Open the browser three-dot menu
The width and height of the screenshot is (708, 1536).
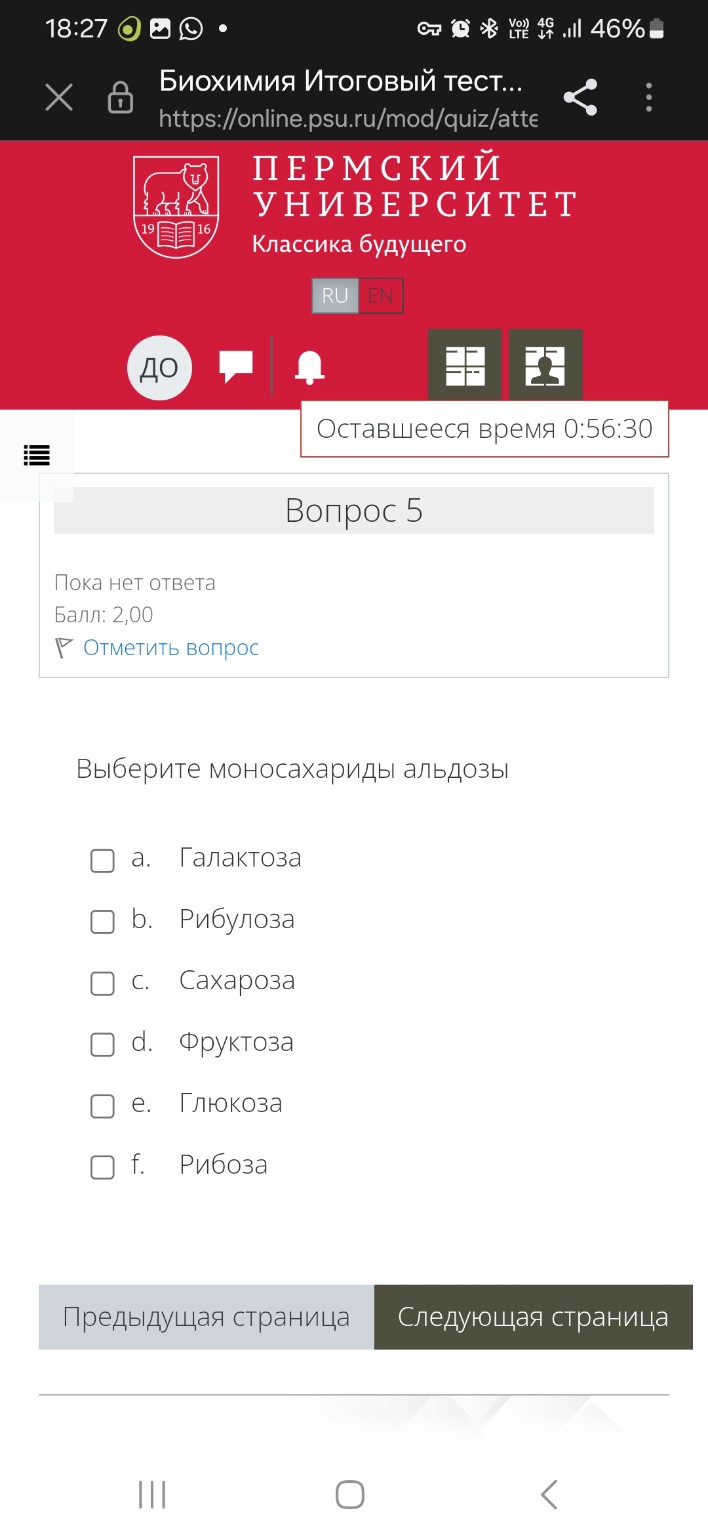click(x=648, y=96)
